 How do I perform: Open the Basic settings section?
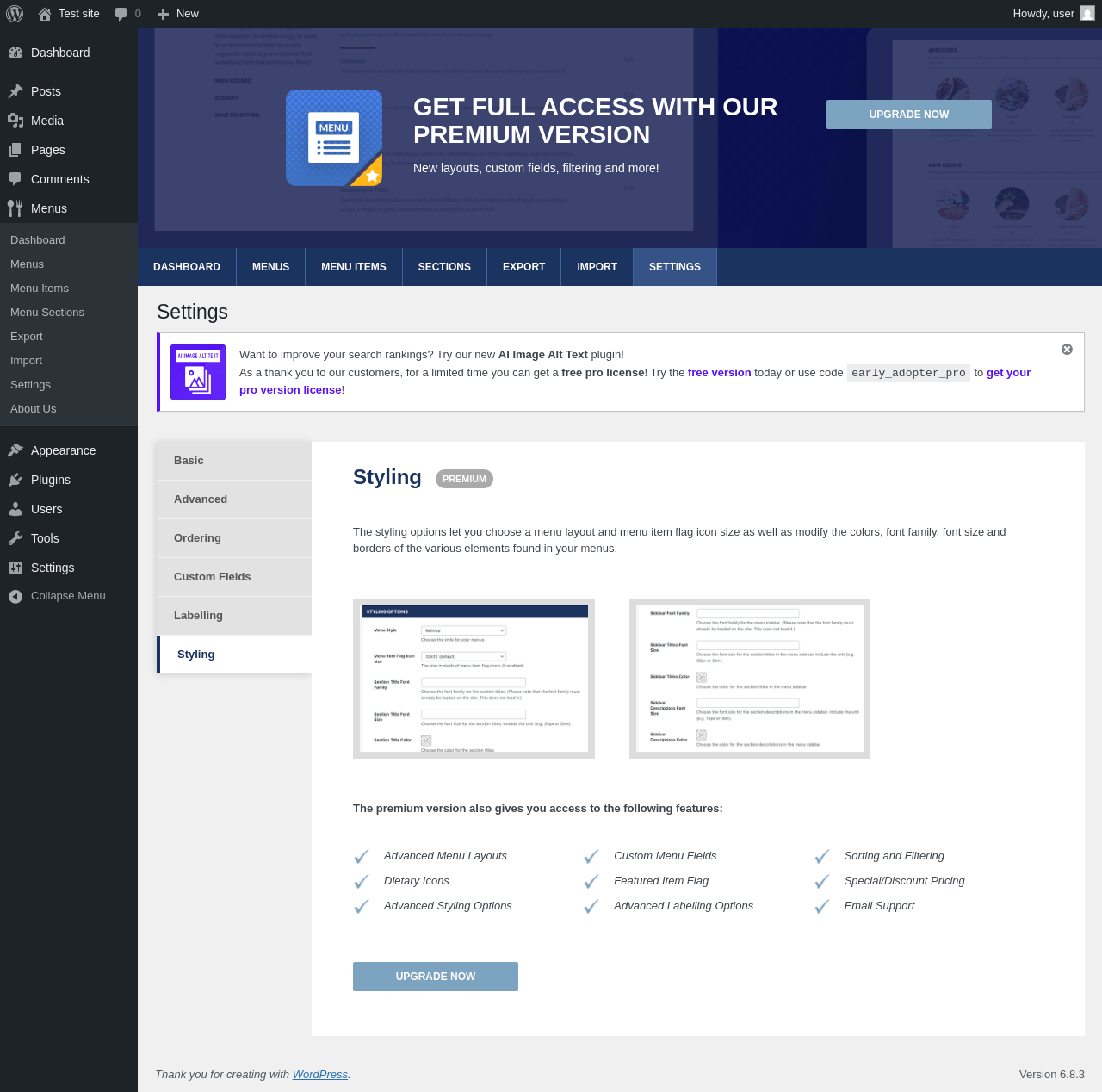234,461
